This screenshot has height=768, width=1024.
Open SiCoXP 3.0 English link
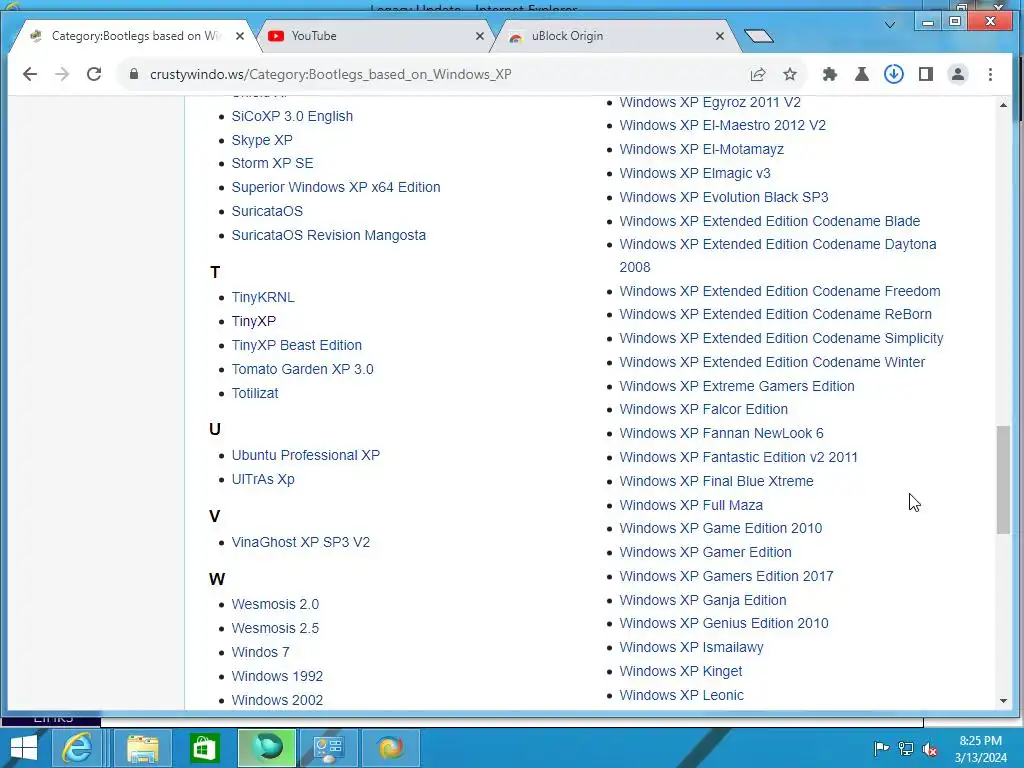click(292, 116)
